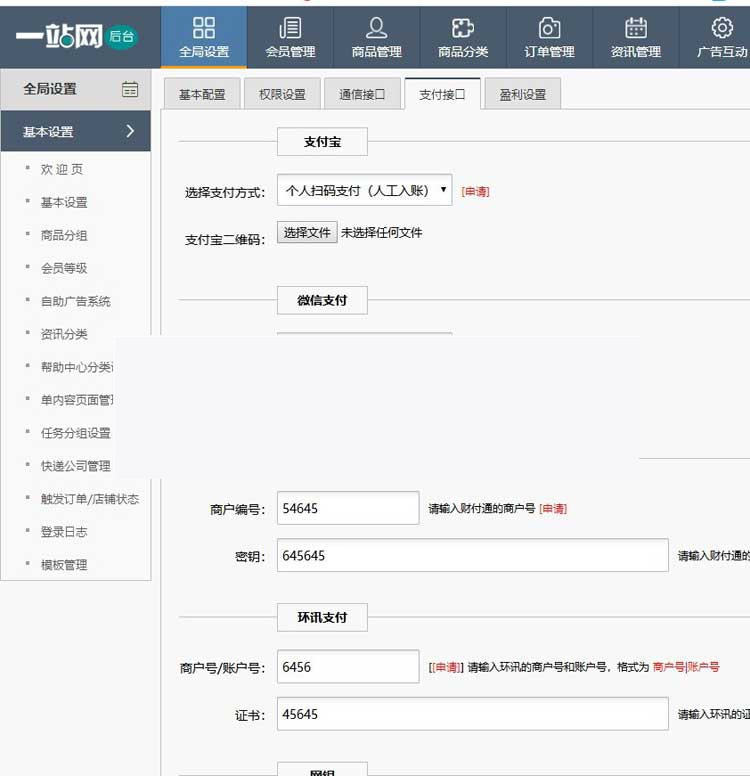This screenshot has height=776, width=750.
Task: Open 广告互动 gear icon
Action: [722, 28]
